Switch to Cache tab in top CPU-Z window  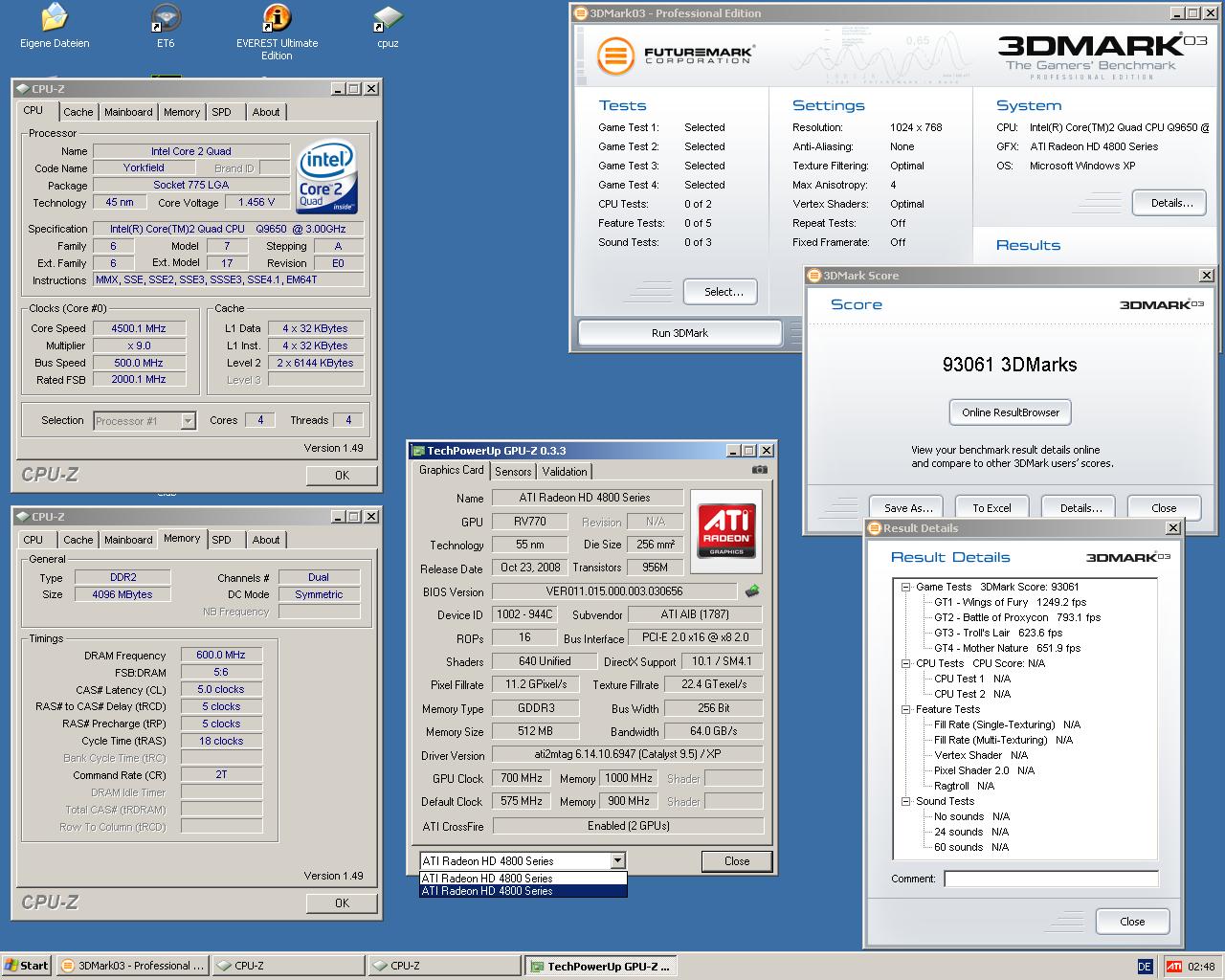(78, 112)
